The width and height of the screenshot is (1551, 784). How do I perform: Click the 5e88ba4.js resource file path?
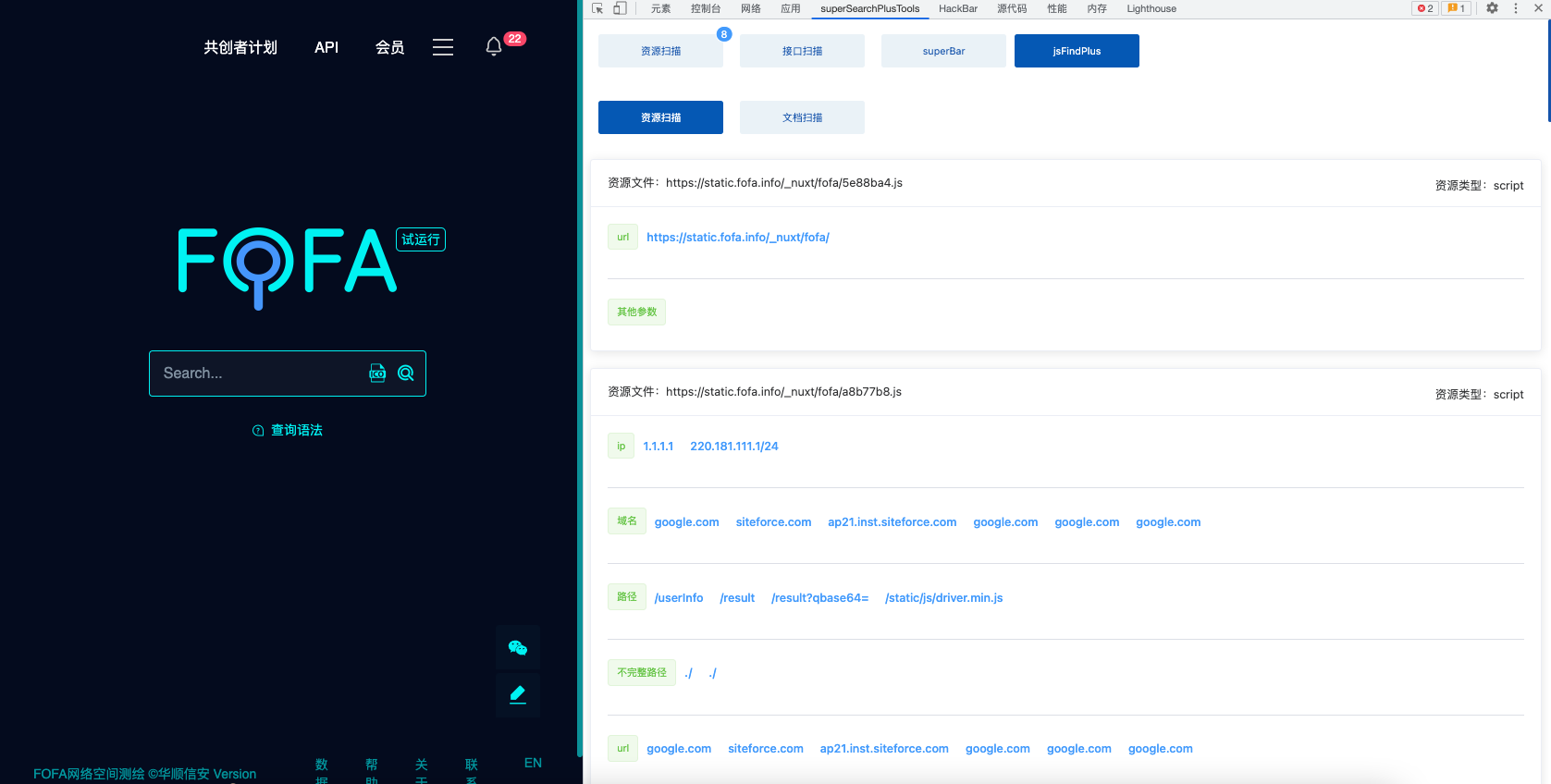784,183
